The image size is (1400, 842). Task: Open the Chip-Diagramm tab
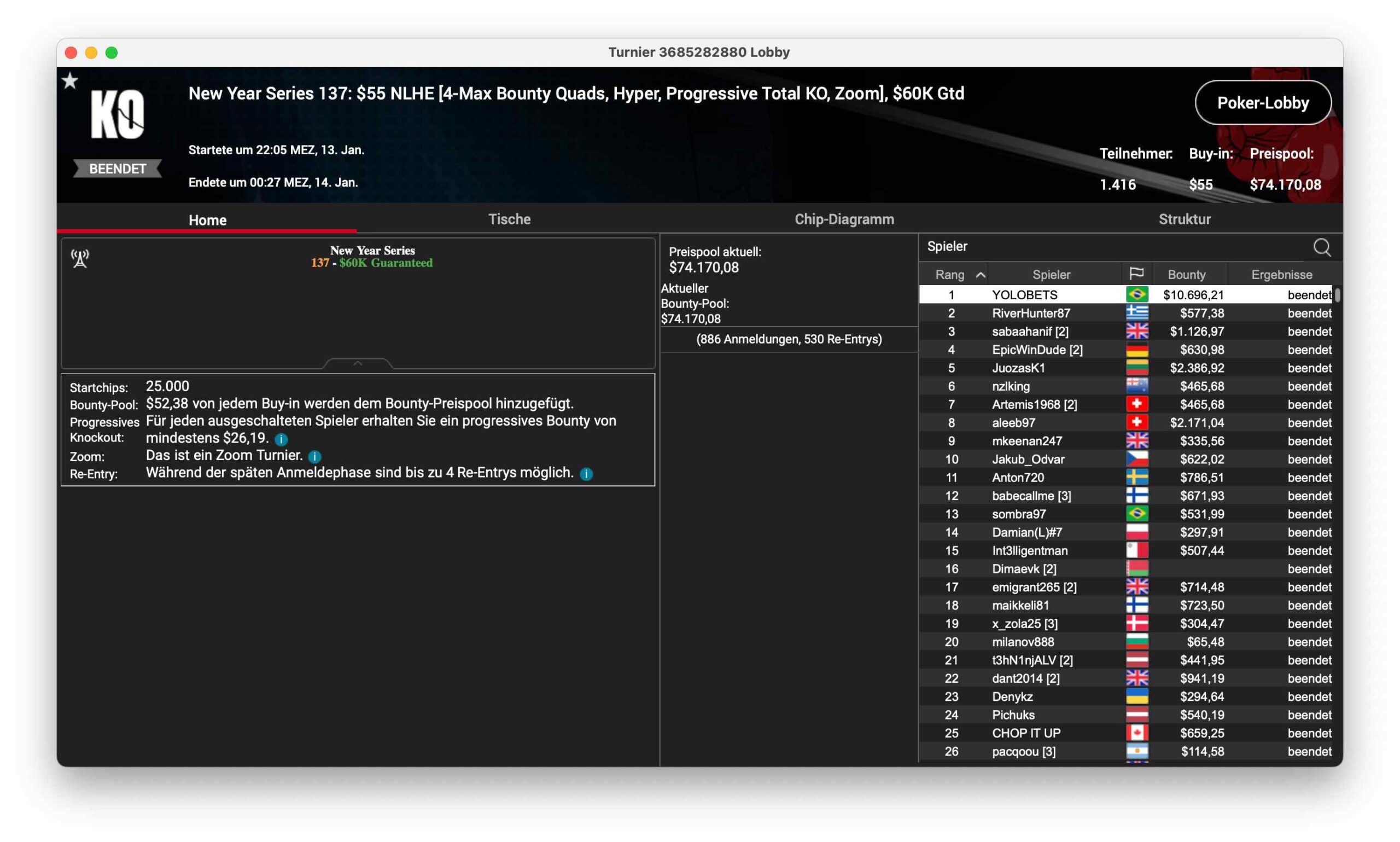[844, 219]
